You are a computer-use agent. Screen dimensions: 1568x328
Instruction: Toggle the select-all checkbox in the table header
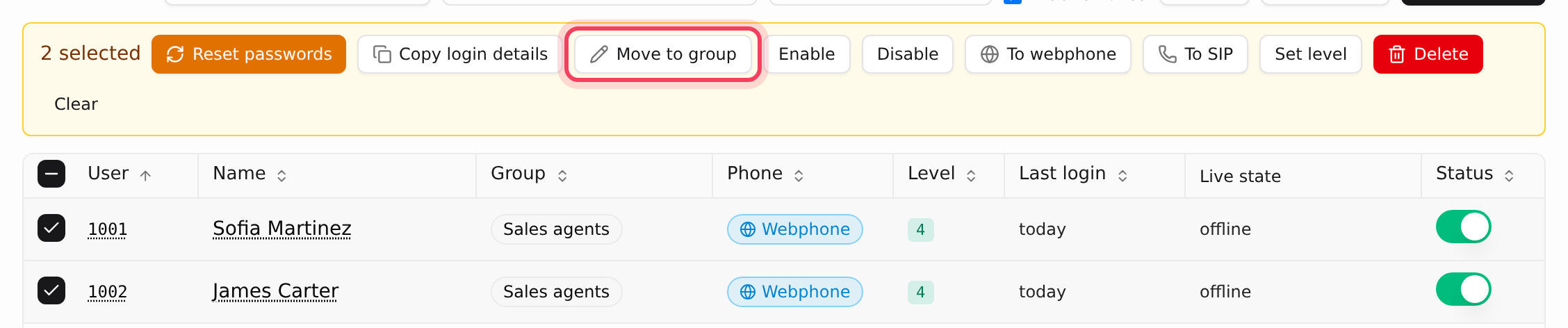point(51,174)
